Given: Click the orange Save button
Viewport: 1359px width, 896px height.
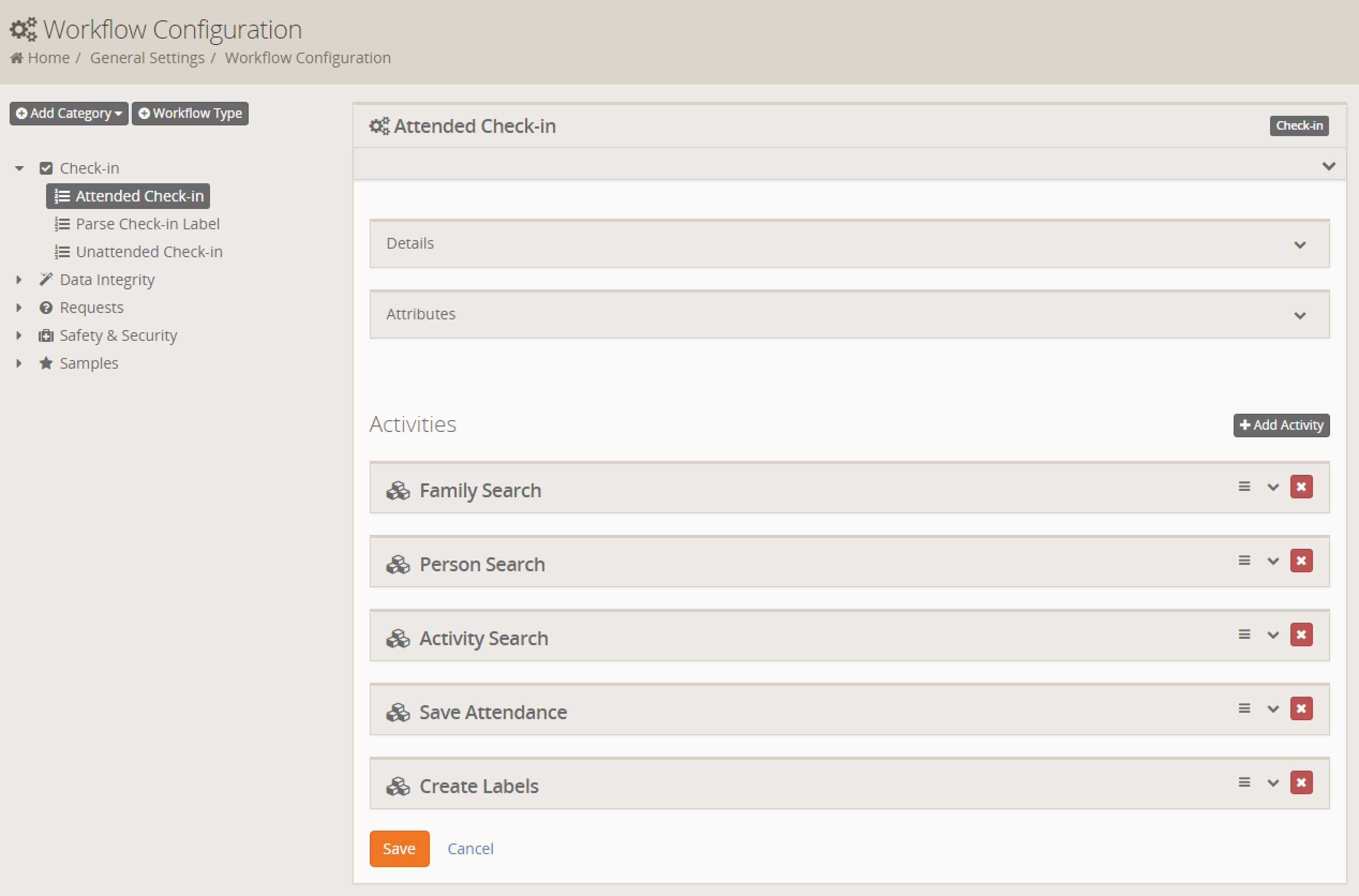Looking at the screenshot, I should (399, 848).
